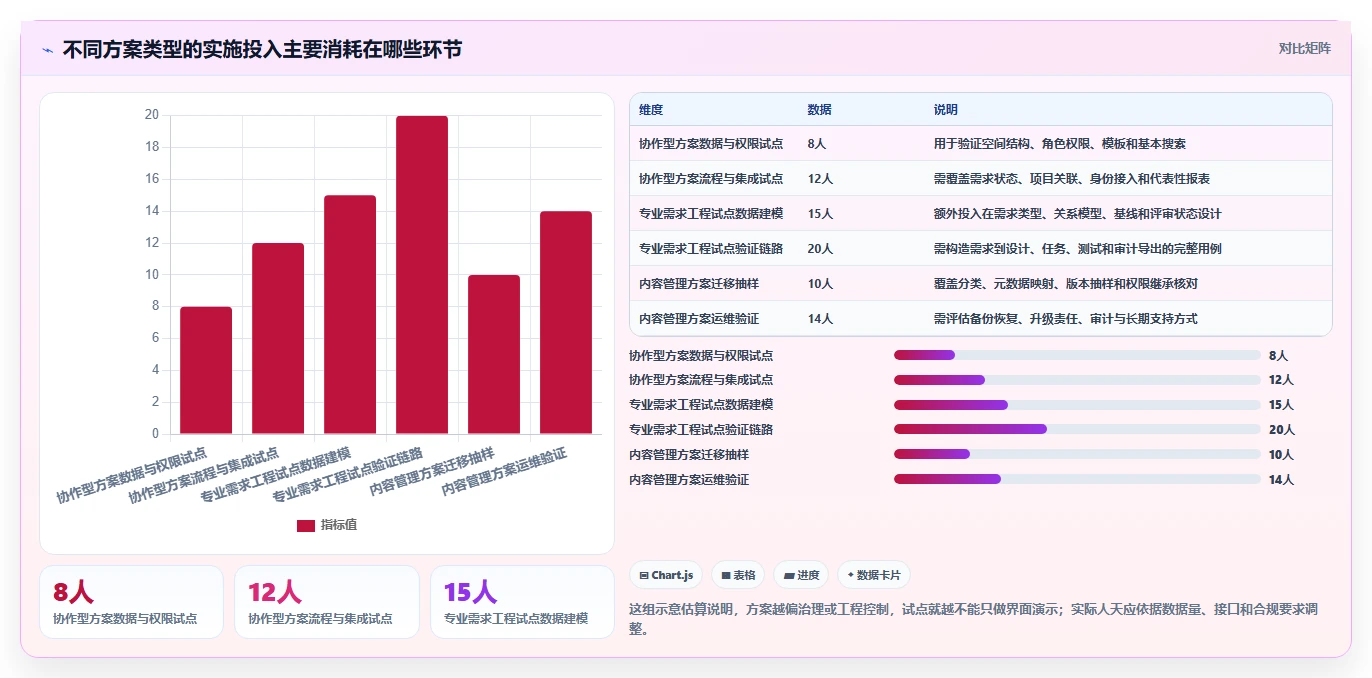The width and height of the screenshot is (1372, 678).
Task: Click the 数据 column header
Action: pos(819,110)
